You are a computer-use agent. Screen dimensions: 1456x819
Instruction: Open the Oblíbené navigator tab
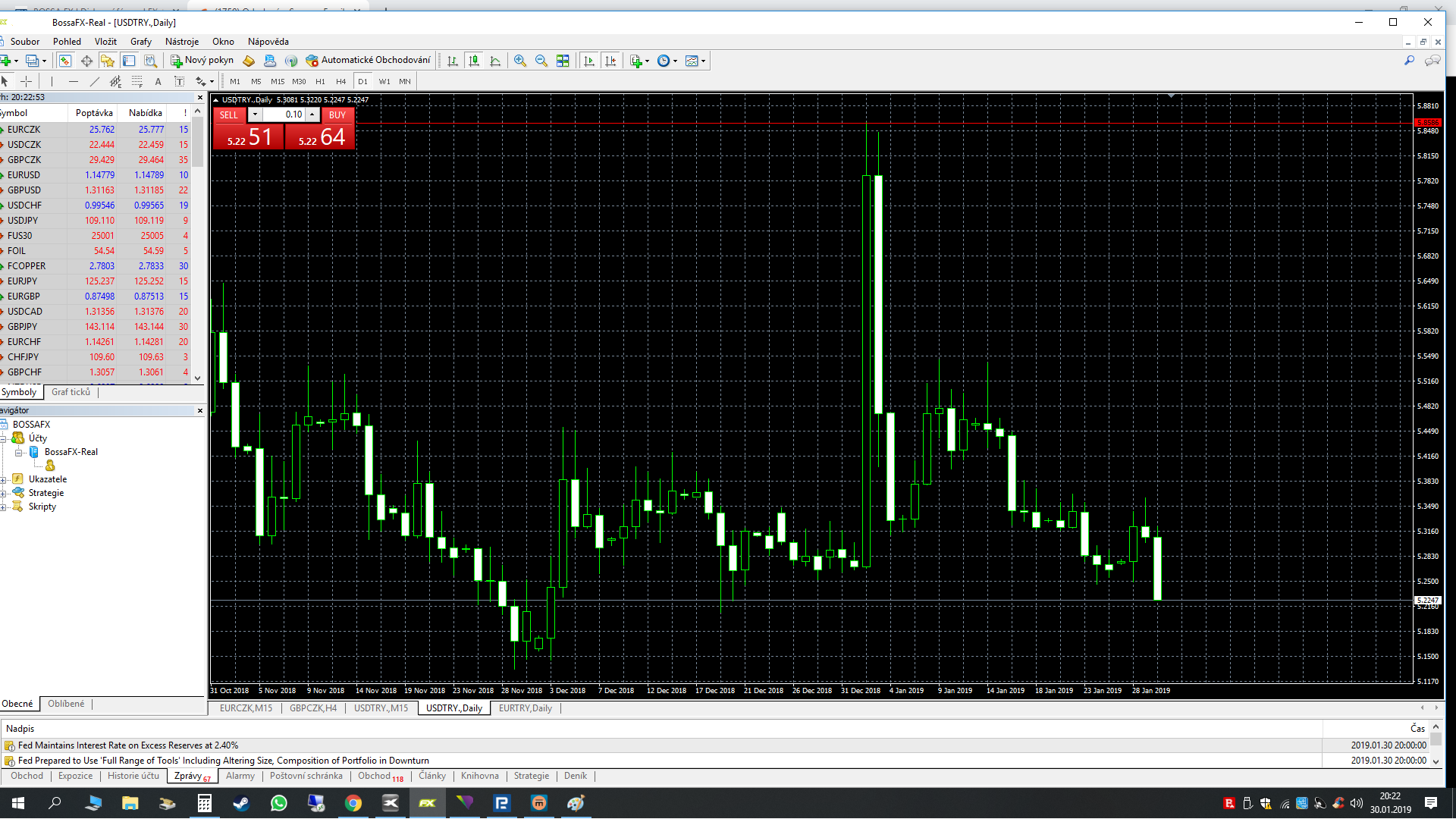pyautogui.click(x=66, y=704)
